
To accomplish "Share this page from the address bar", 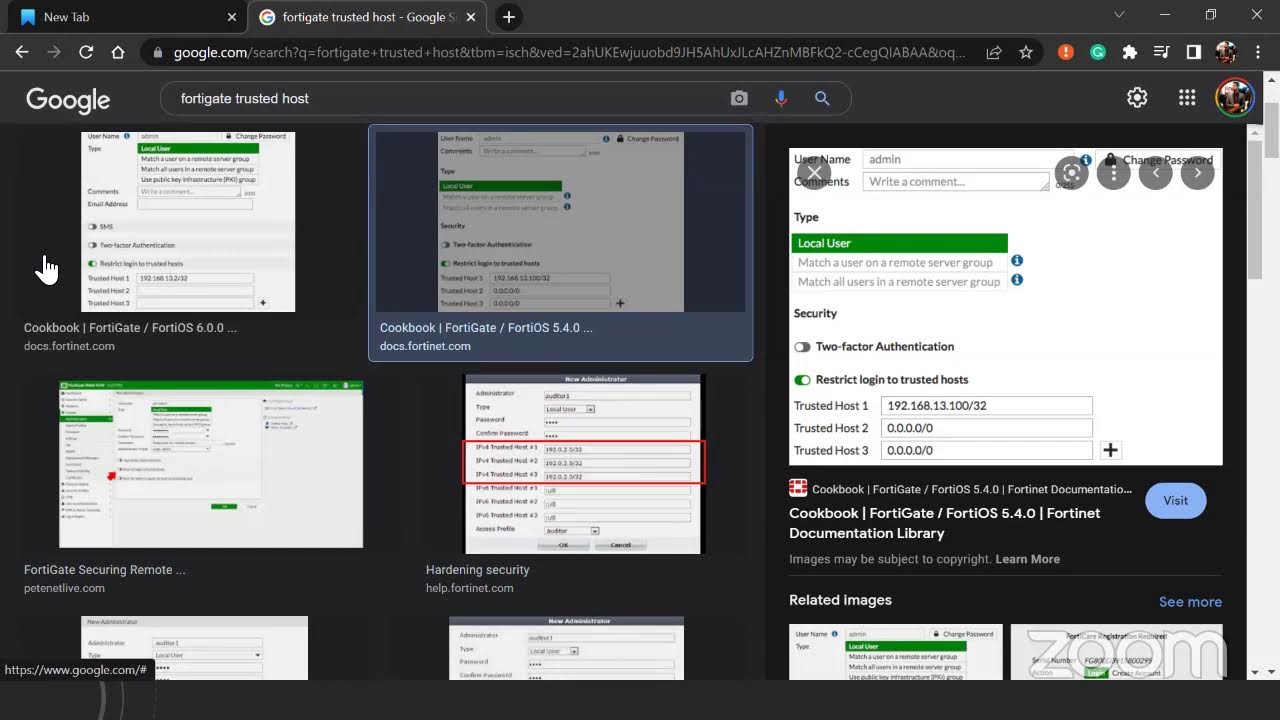I will [994, 52].
